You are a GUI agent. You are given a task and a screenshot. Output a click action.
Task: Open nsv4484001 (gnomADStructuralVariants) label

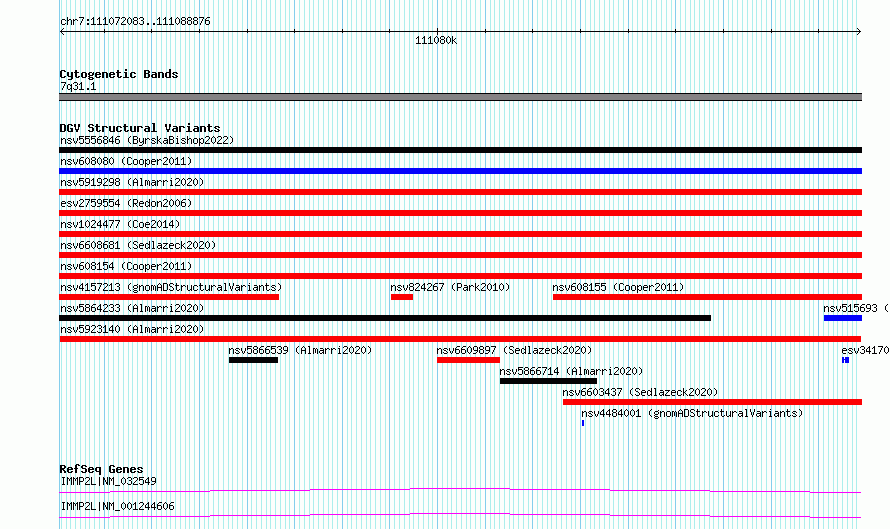692,413
